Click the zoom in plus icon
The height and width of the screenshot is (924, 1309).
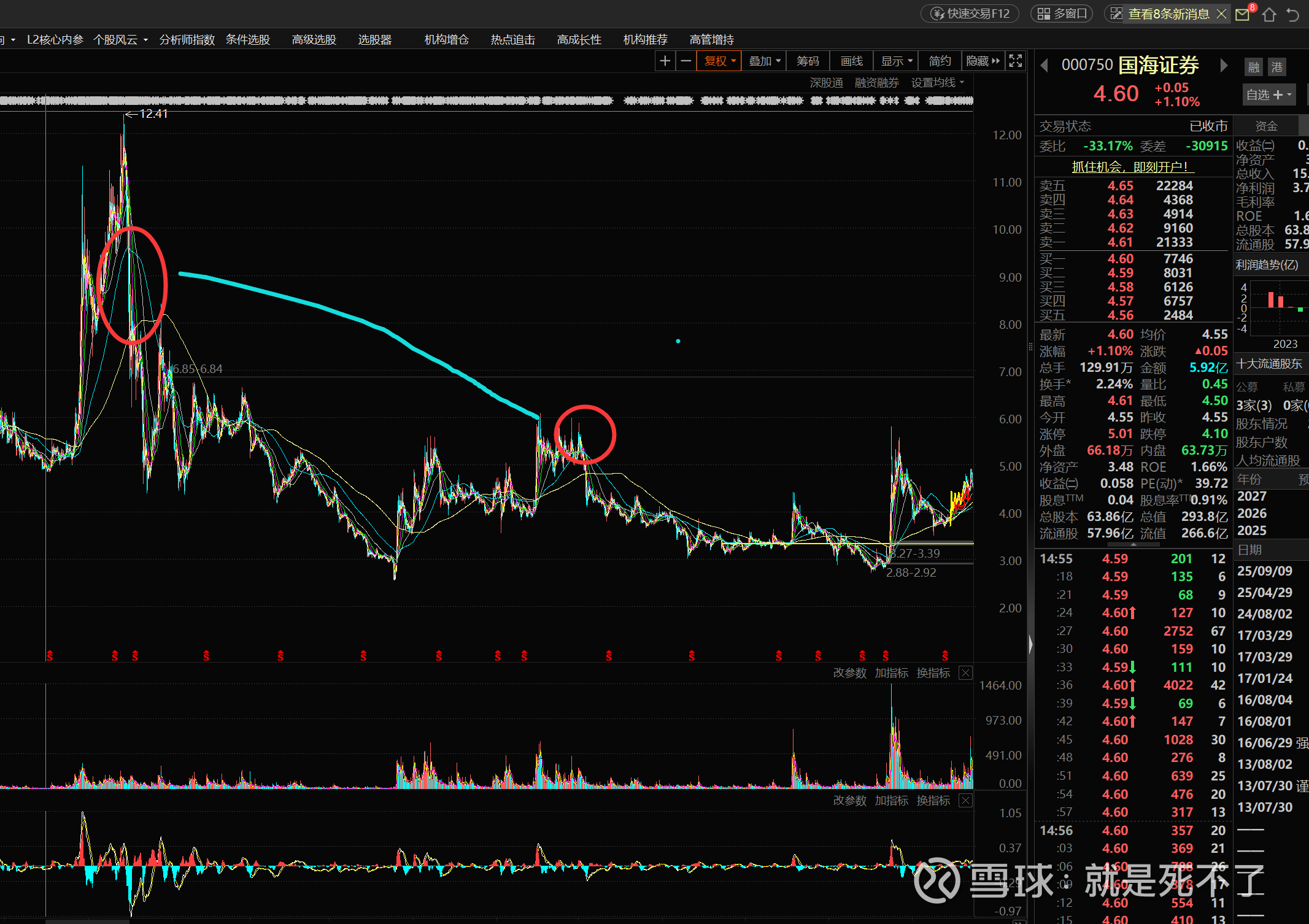click(665, 61)
